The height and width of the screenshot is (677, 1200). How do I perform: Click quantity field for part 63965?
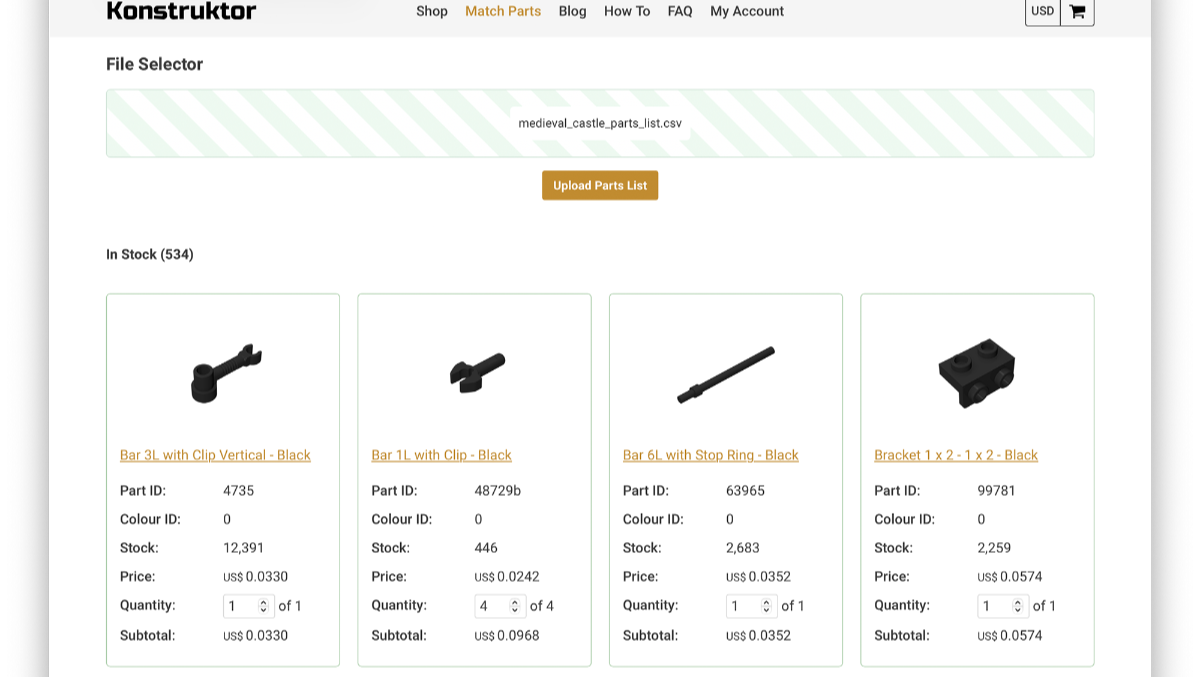[752, 606]
